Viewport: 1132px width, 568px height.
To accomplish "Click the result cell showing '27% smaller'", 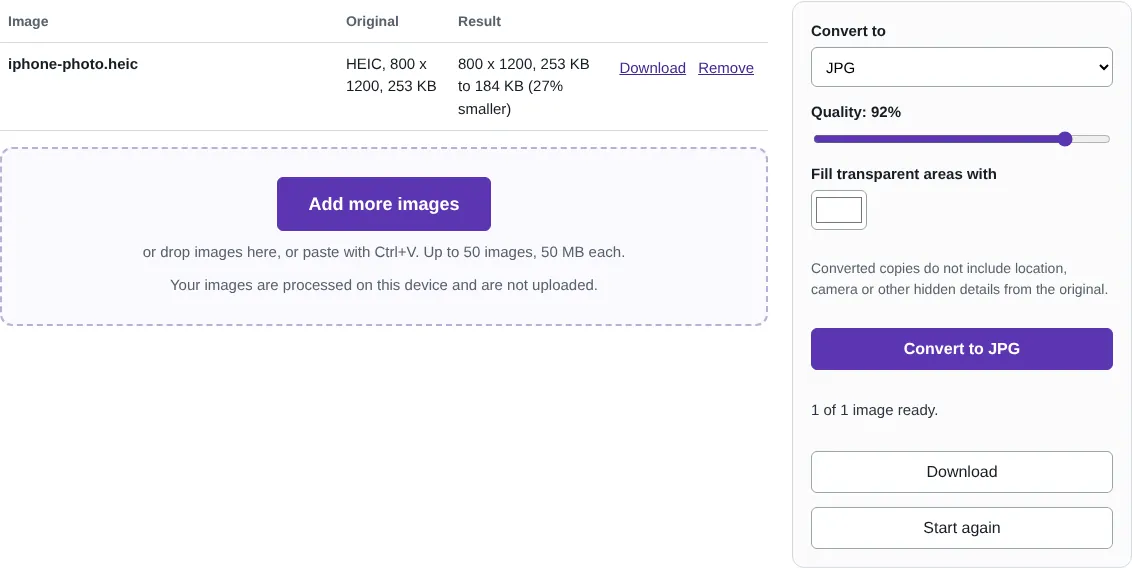I will 523,87.
